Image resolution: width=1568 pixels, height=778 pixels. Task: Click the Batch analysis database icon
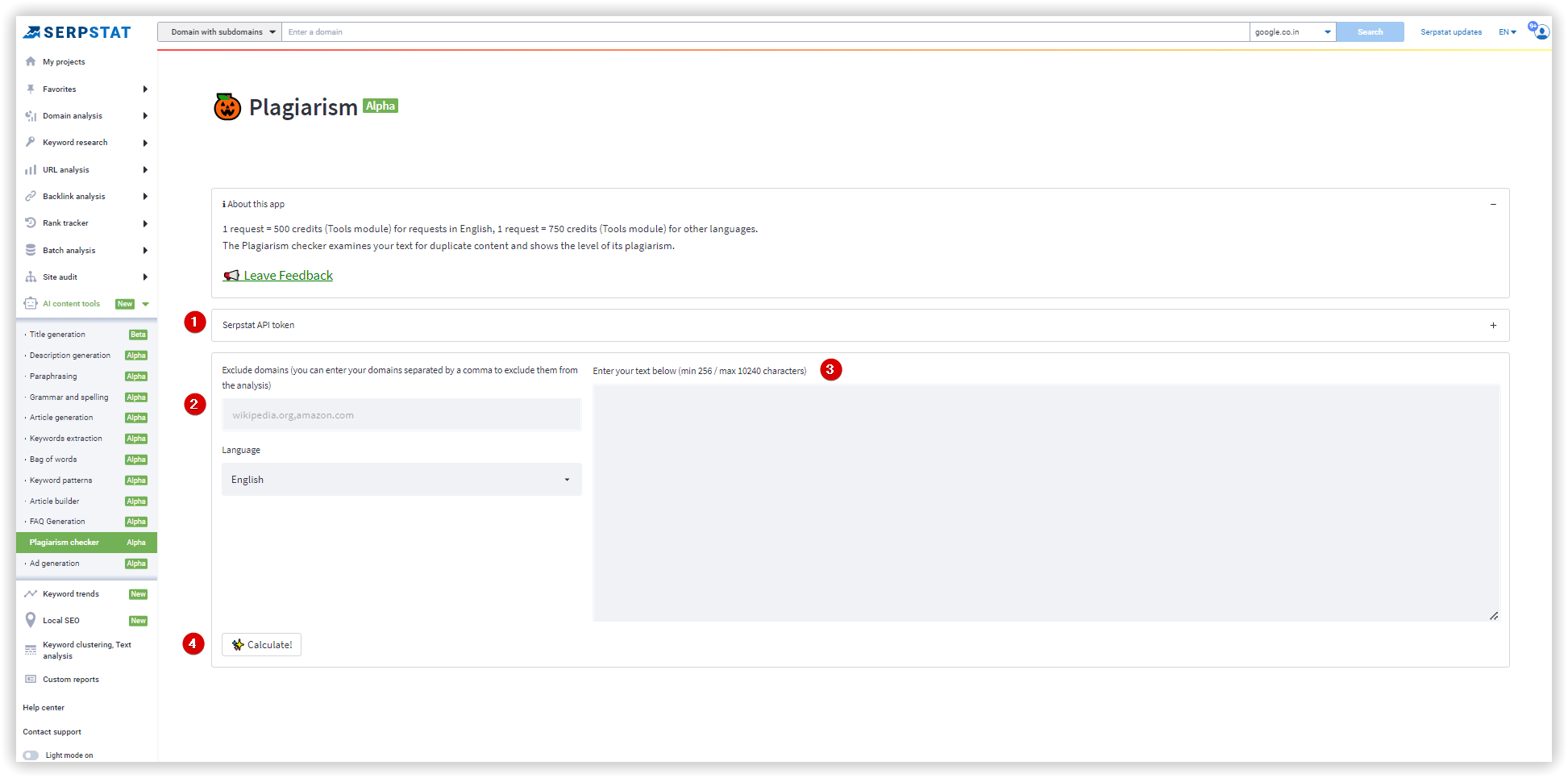[31, 250]
